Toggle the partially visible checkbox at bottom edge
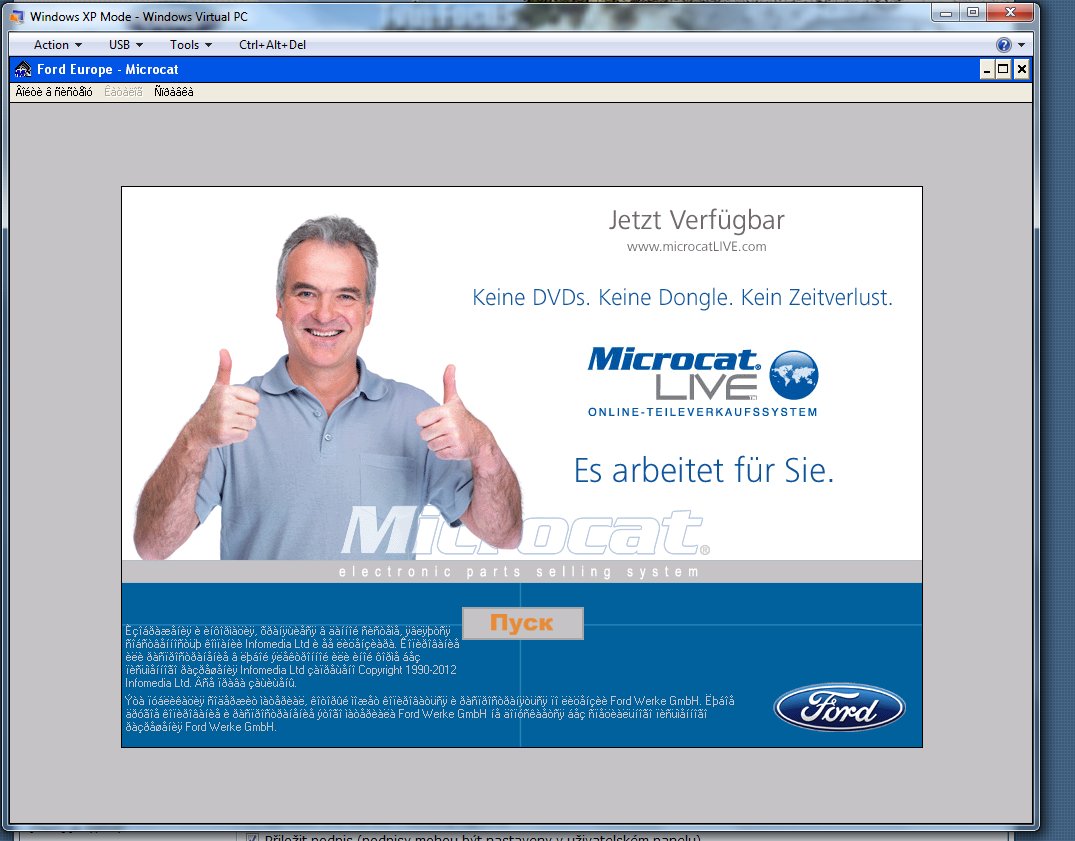Viewport: 1075px width, 841px height. click(x=252, y=837)
